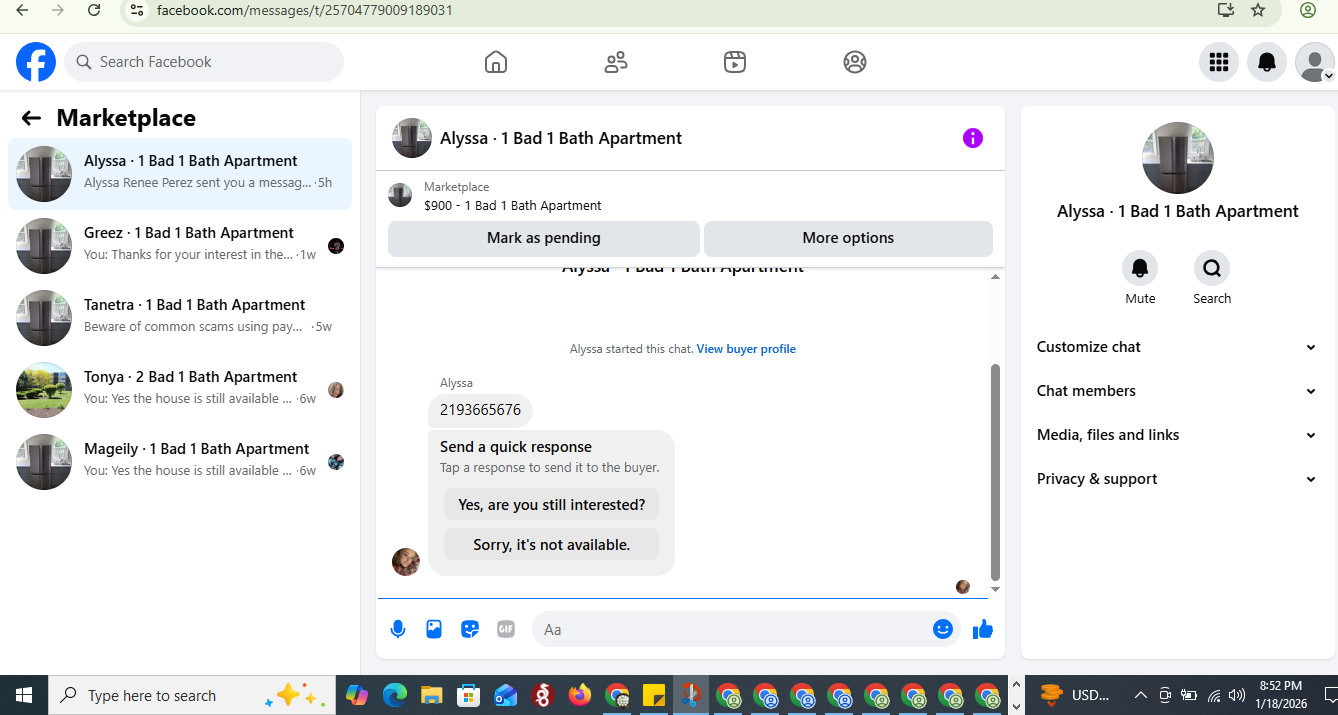Reload the browser page
Image resolution: width=1338 pixels, height=715 pixels.
94,10
